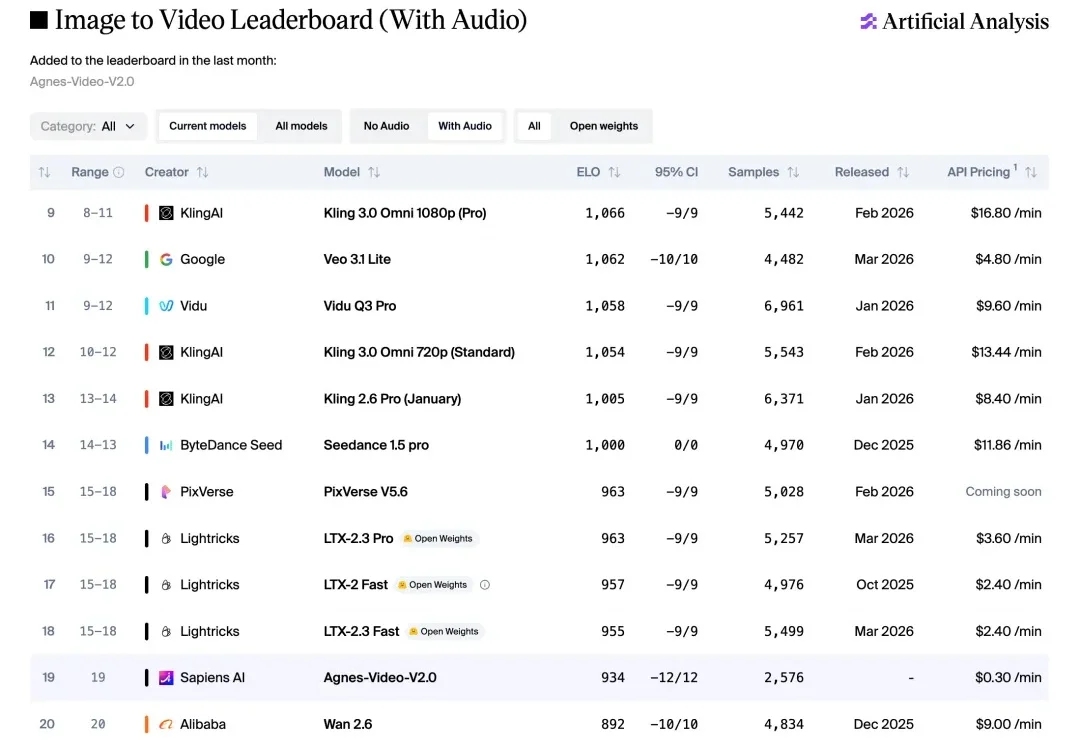The width and height of the screenshot is (1080, 744).
Task: Open the Kling 2.6 Pro (January) model
Action: click(393, 399)
